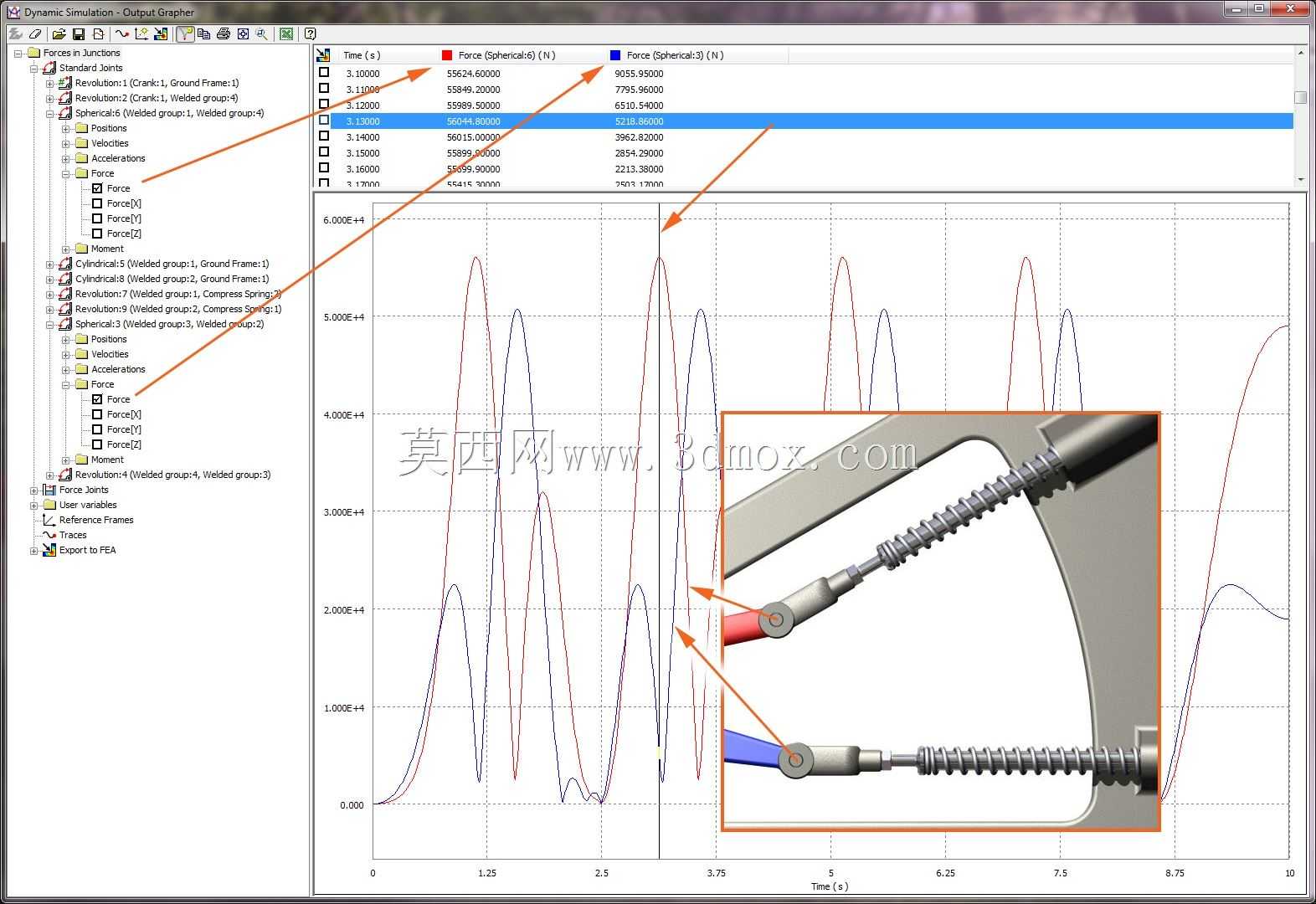Expand Cylindrical:5 joint node
Screen dimensions: 1316x904
(x=49, y=264)
